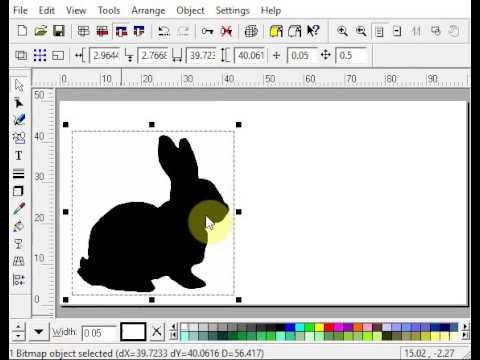Image resolution: width=480 pixels, height=360 pixels.
Task: Select the Text tool
Action: [19, 156]
